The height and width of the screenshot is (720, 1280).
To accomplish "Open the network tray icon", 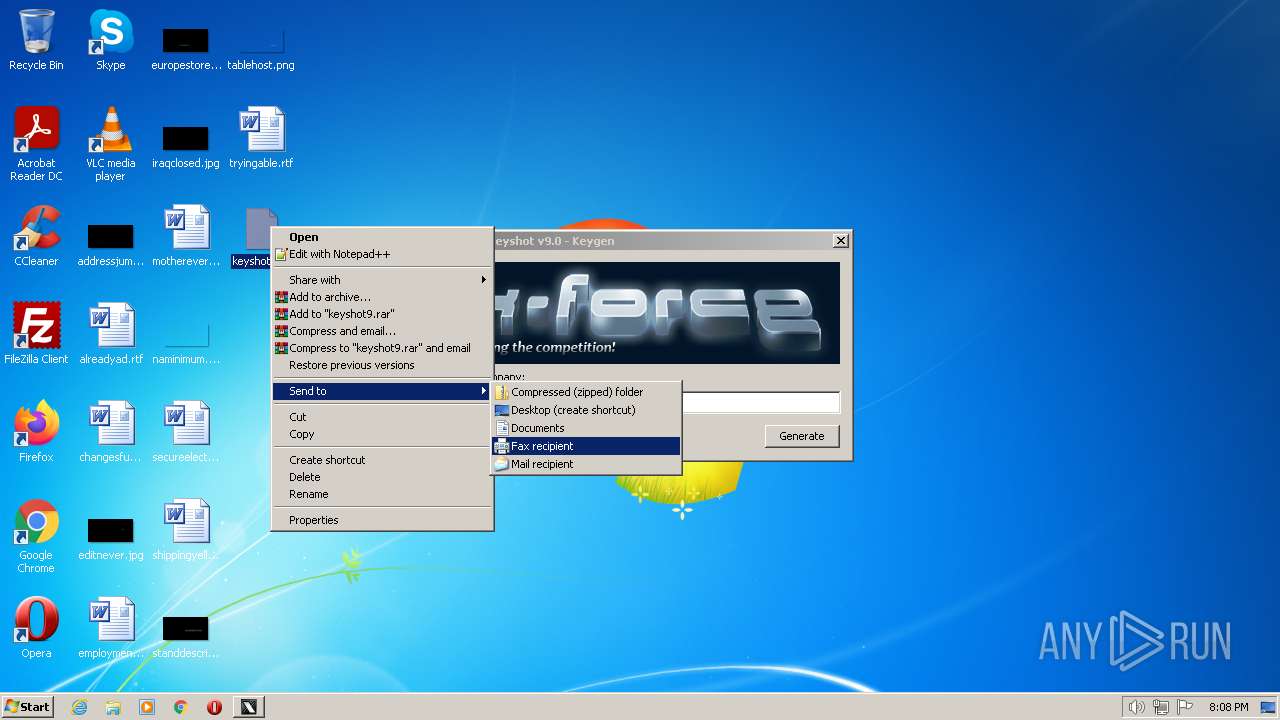I will tap(1161, 707).
